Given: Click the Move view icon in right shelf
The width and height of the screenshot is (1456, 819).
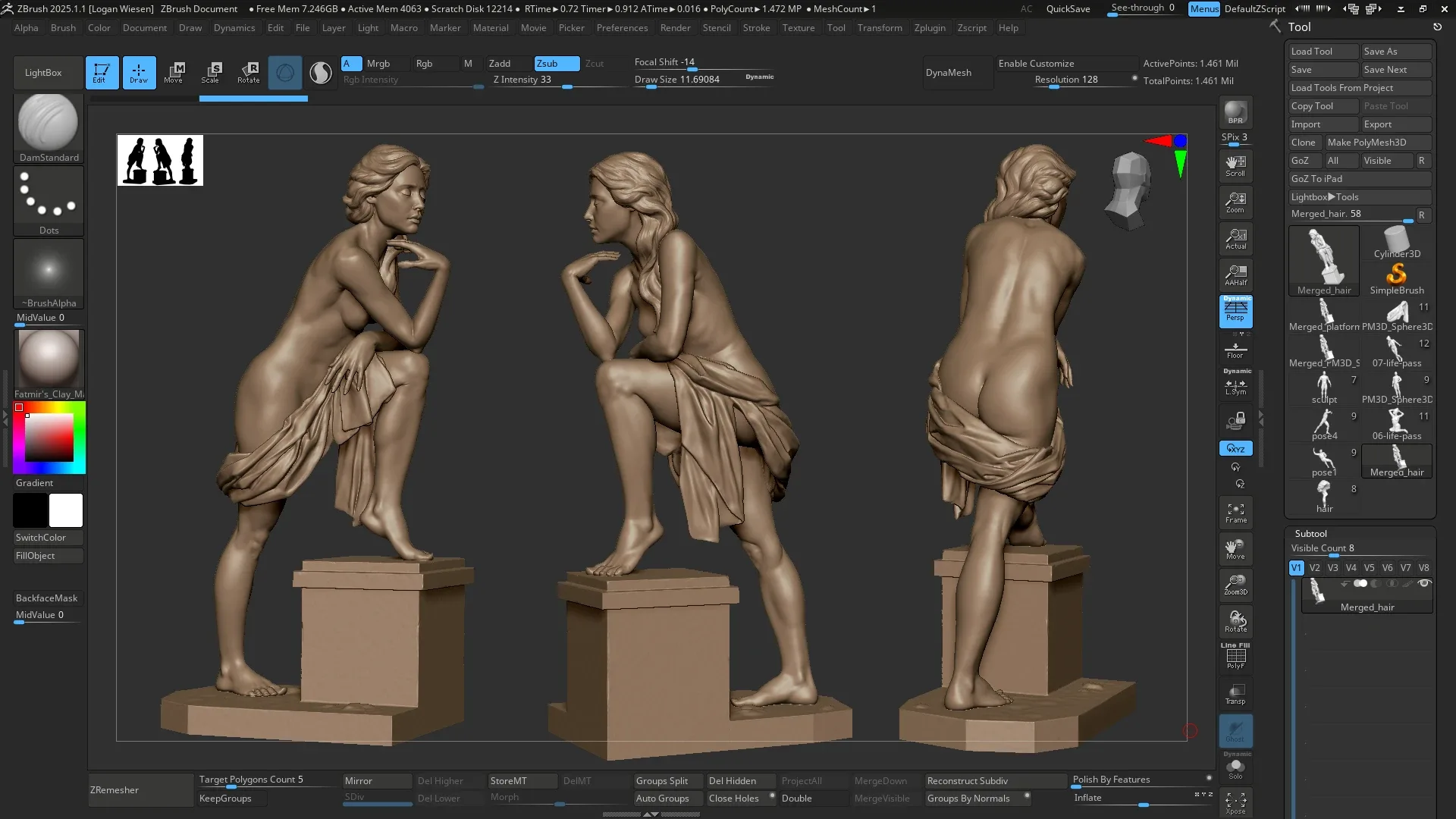Looking at the screenshot, I should tap(1235, 549).
